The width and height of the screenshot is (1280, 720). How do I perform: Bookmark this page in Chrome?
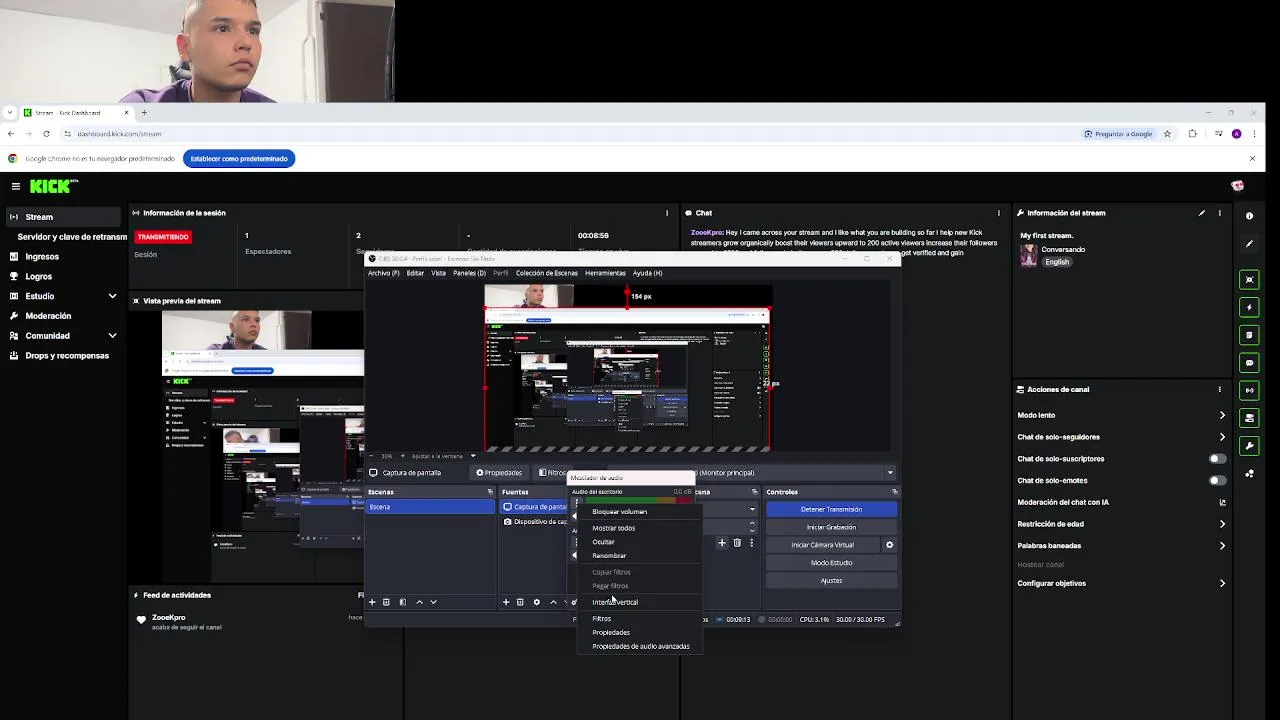click(1167, 134)
